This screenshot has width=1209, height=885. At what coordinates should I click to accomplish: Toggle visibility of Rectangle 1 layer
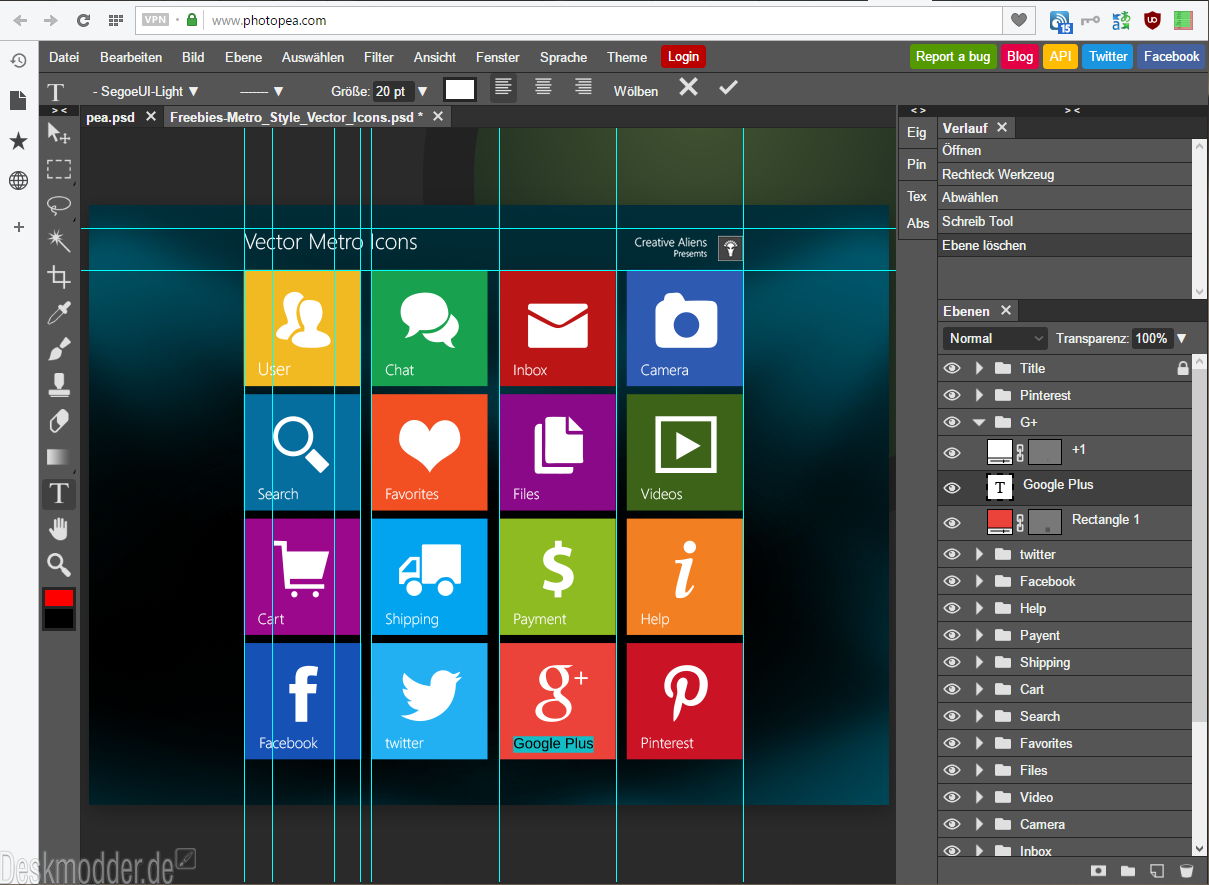[x=951, y=523]
